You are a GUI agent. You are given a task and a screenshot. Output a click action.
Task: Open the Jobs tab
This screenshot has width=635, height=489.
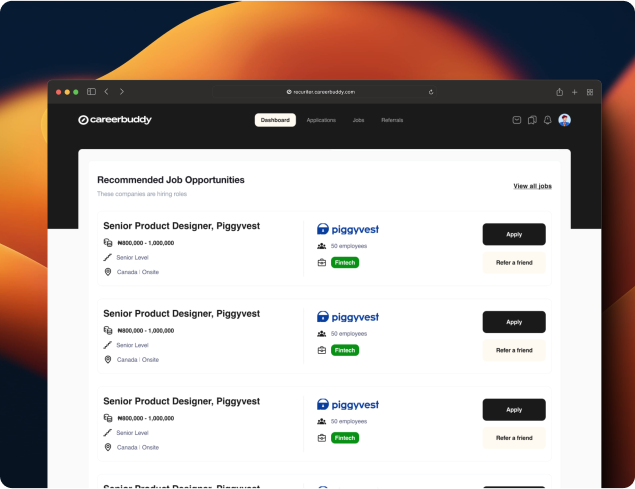[358, 120]
